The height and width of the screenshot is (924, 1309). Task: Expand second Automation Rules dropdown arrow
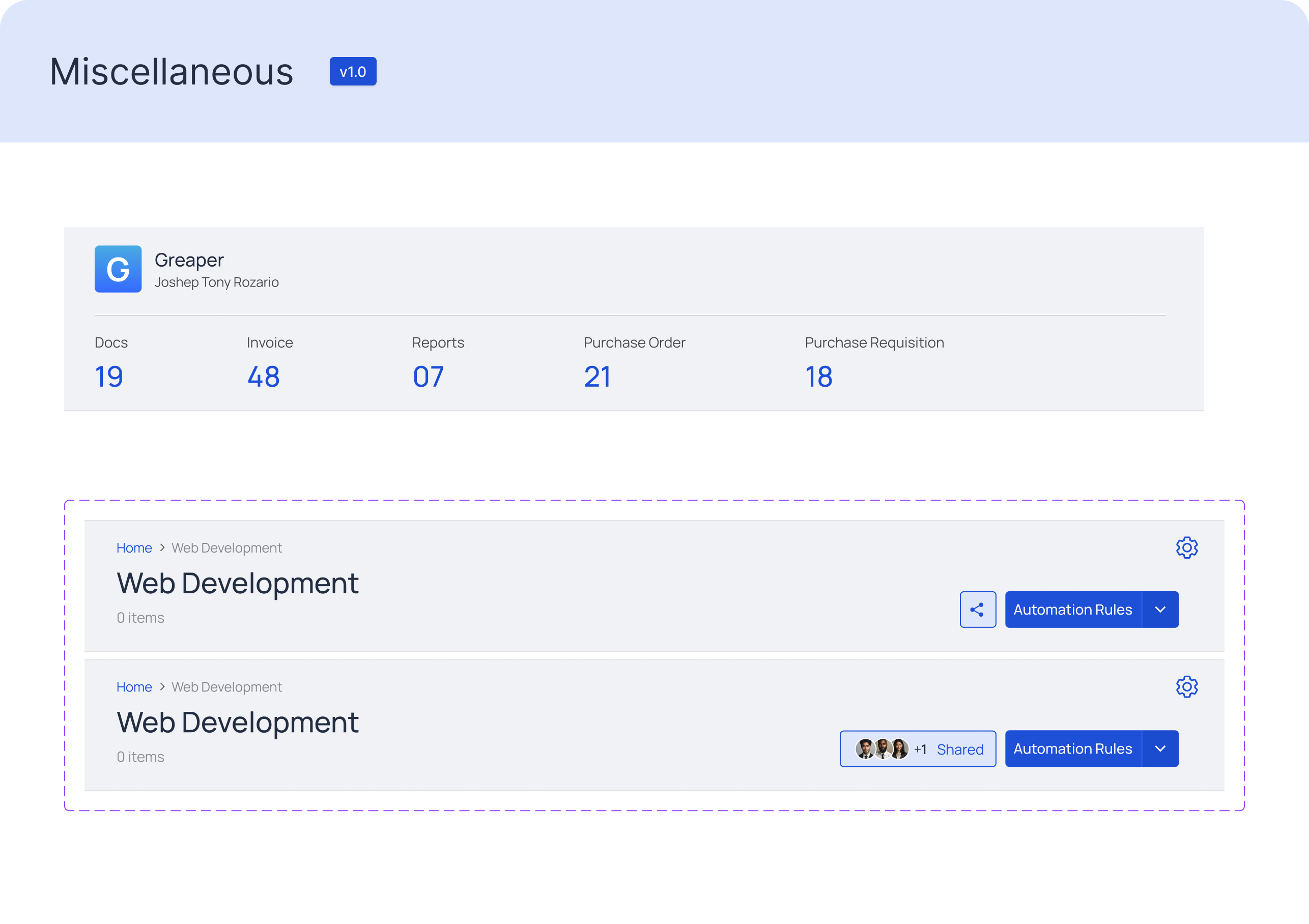(1160, 748)
